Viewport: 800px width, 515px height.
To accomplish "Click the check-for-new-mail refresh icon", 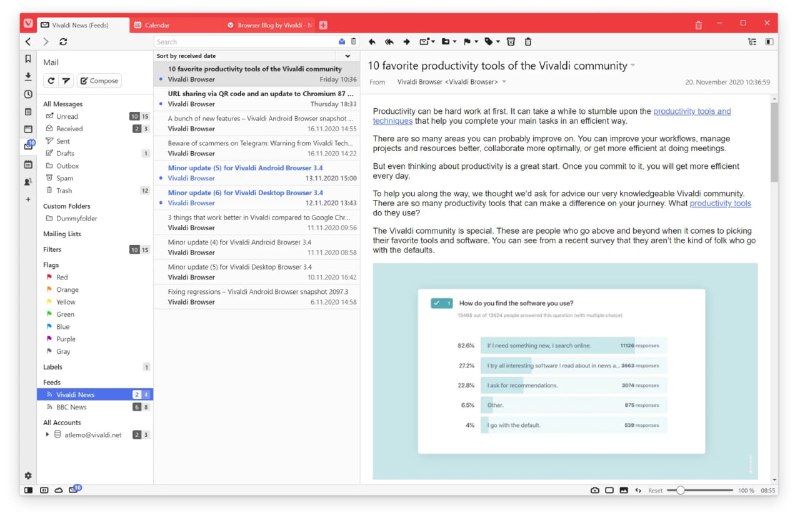I will 51,80.
